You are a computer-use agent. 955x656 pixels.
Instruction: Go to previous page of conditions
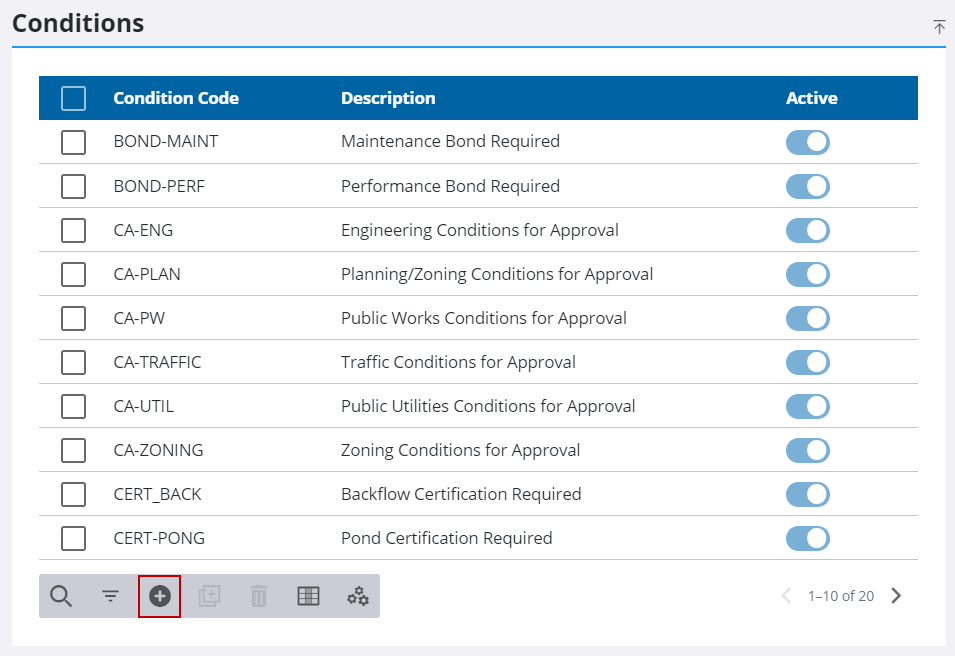(786, 596)
